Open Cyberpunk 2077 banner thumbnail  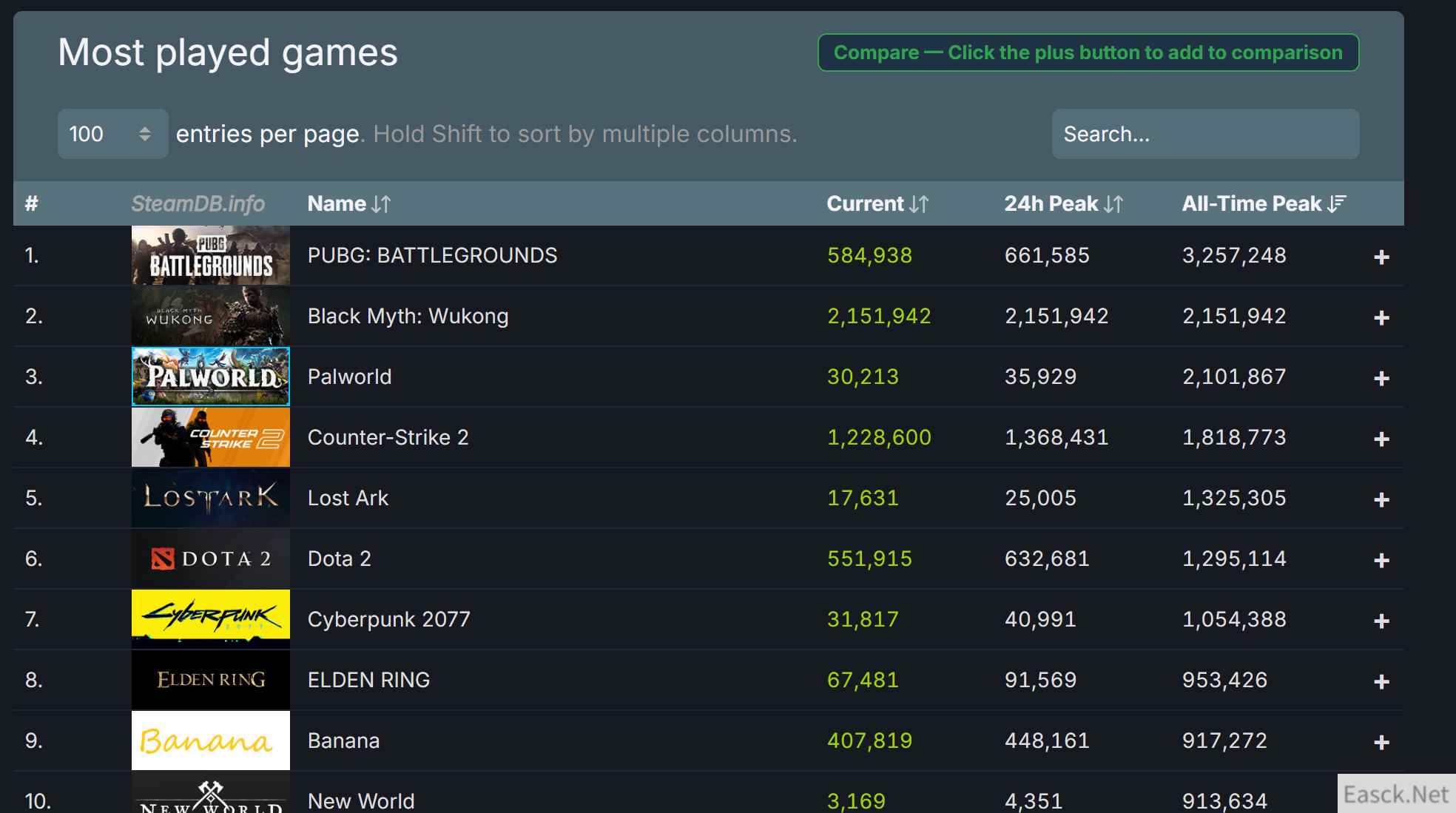click(x=211, y=619)
